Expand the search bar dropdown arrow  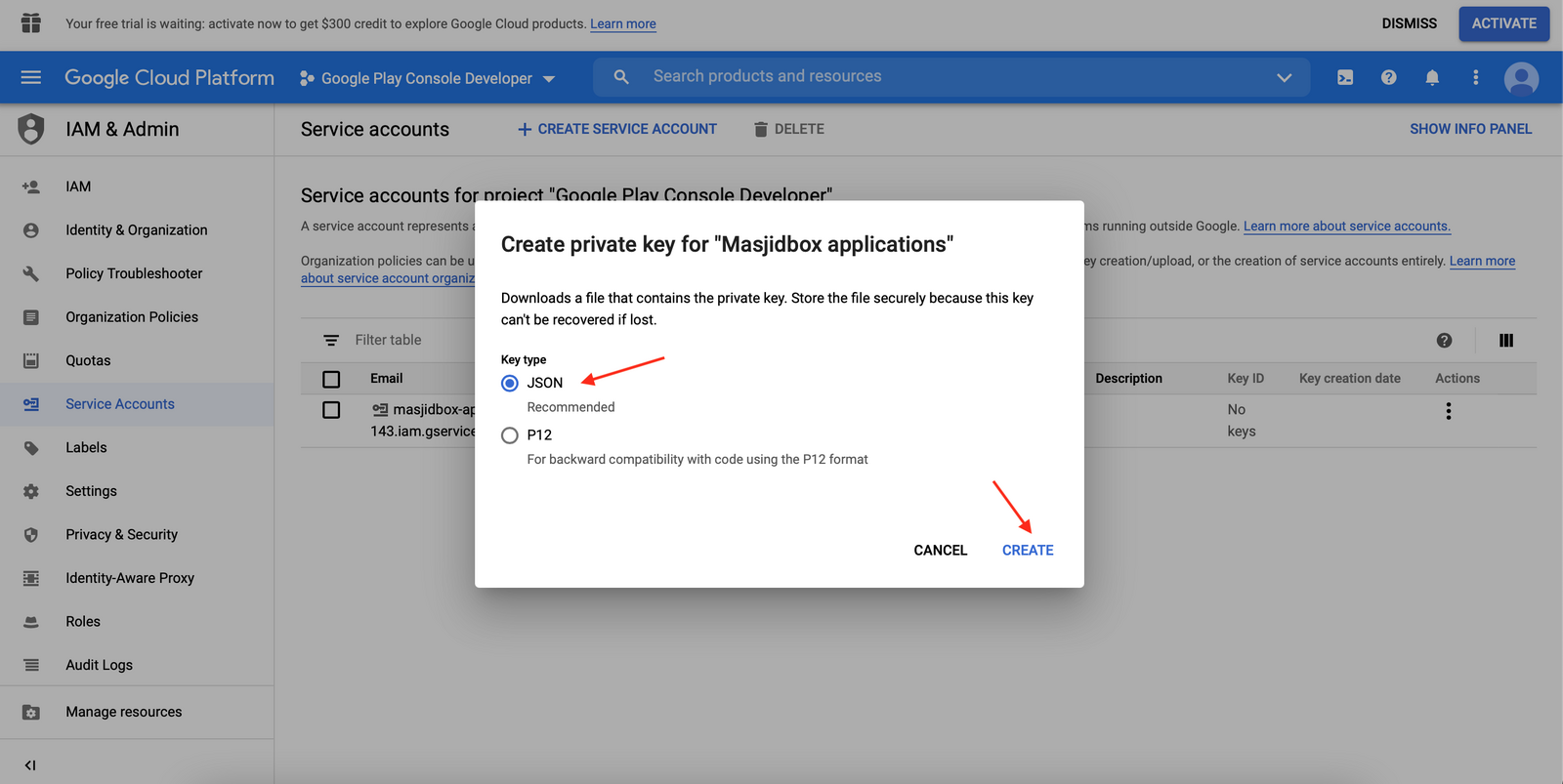(1284, 77)
